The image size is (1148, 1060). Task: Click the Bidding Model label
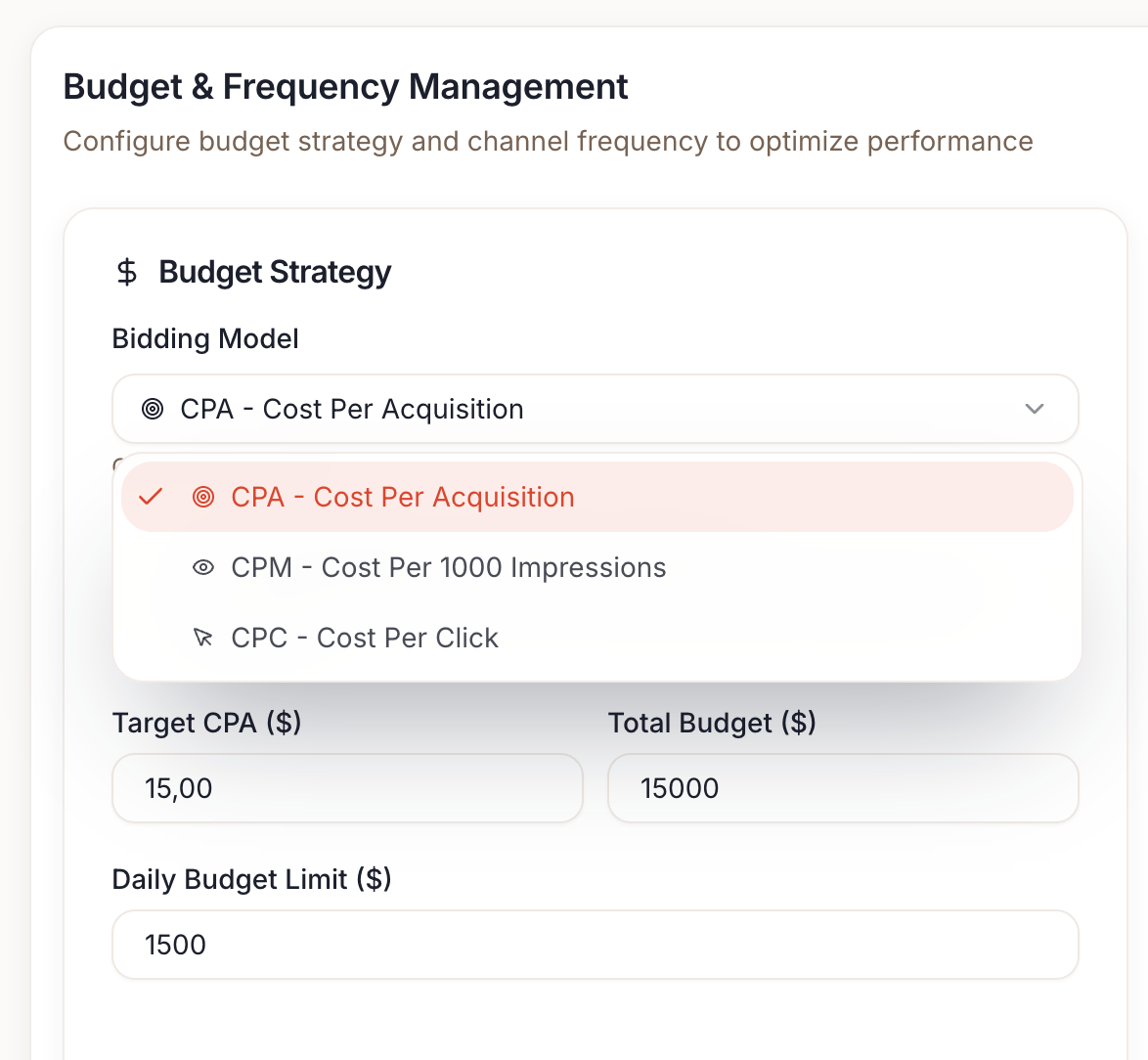(x=204, y=339)
